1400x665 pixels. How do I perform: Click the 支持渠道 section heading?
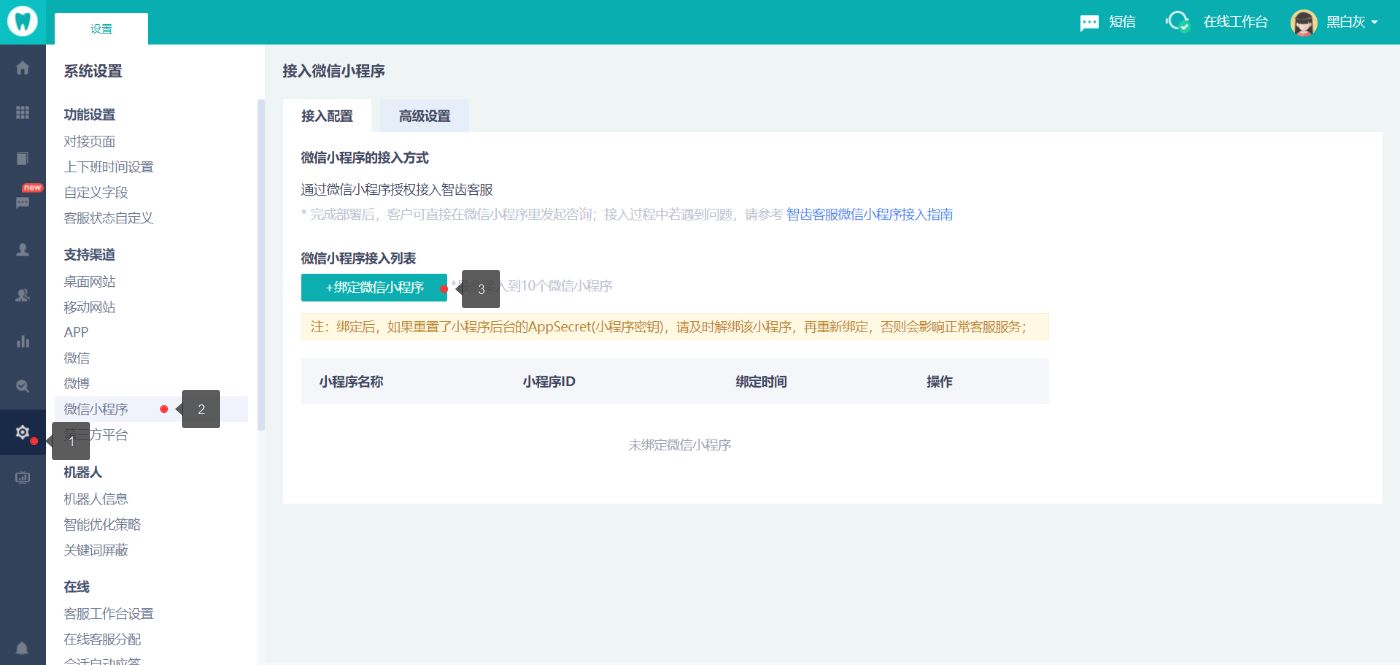pos(90,255)
